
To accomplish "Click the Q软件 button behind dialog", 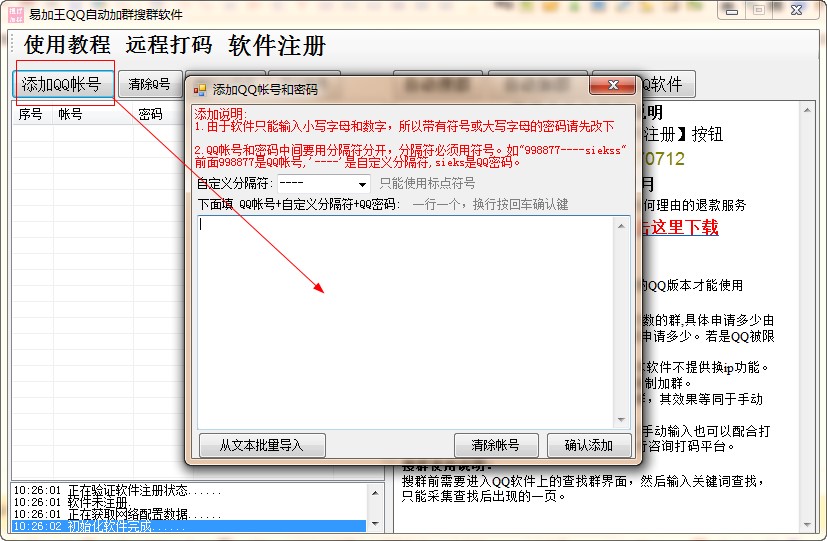I will pyautogui.click(x=668, y=84).
